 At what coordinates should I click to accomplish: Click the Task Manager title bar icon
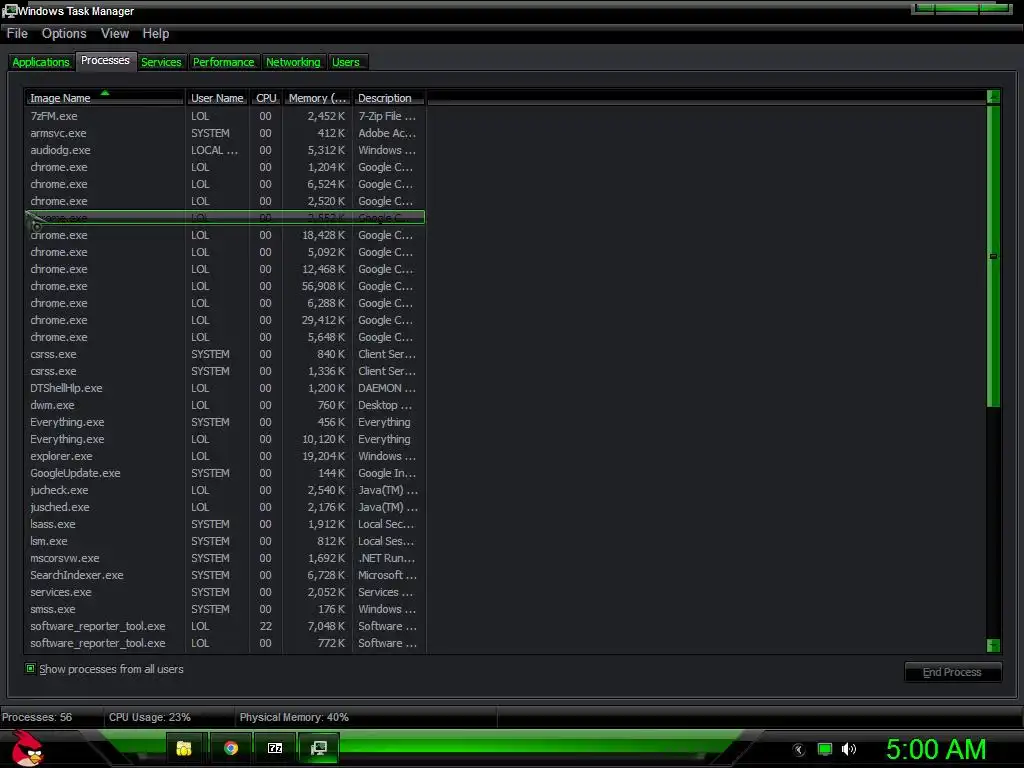(x=9, y=11)
